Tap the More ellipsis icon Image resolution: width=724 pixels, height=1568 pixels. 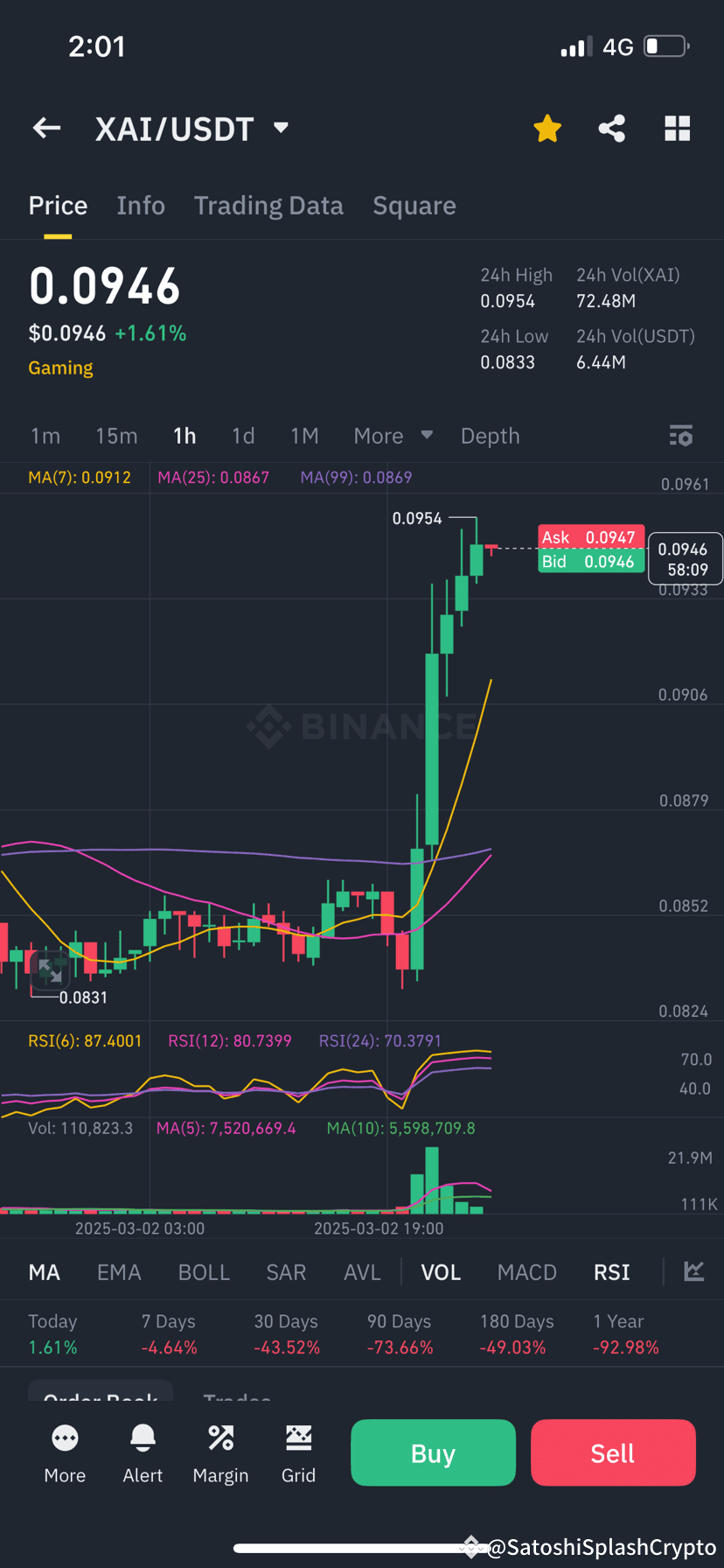(65, 1438)
